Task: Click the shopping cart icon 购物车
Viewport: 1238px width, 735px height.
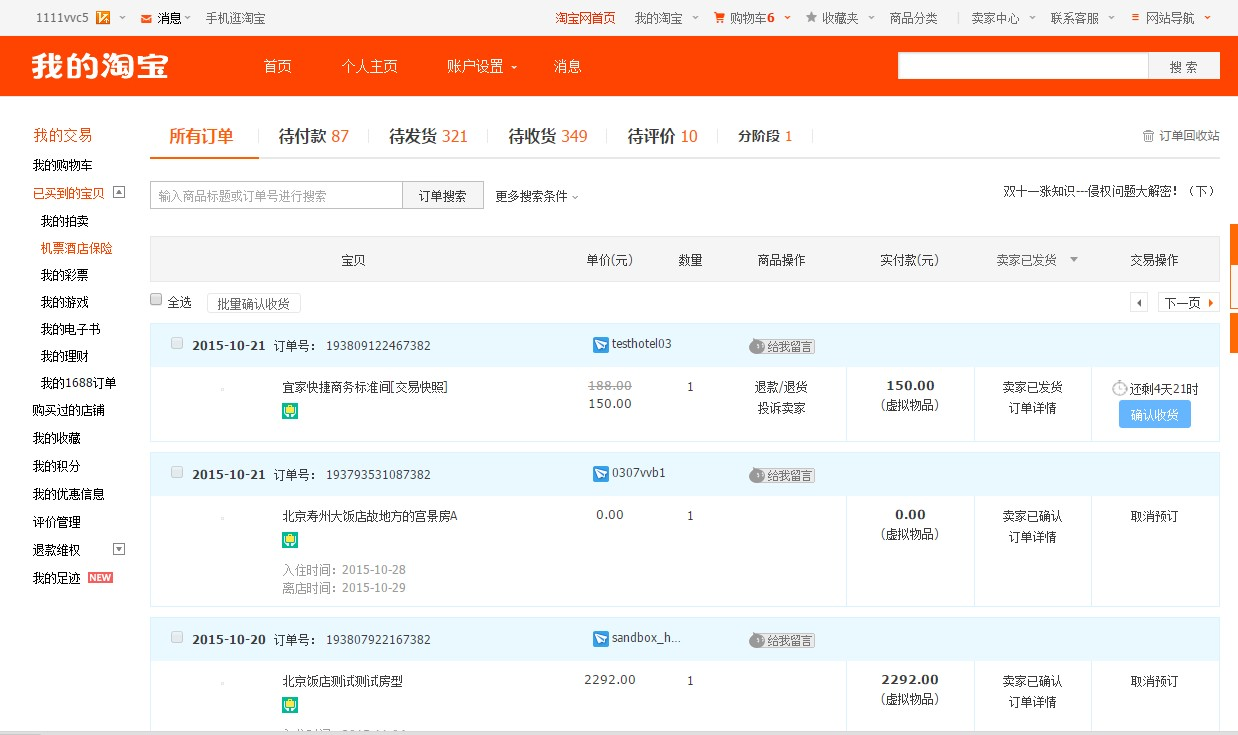Action: click(x=720, y=18)
